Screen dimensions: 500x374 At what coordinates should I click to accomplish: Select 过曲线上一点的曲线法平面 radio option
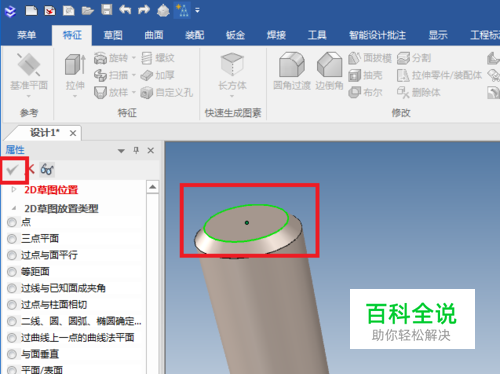pyautogui.click(x=12, y=338)
